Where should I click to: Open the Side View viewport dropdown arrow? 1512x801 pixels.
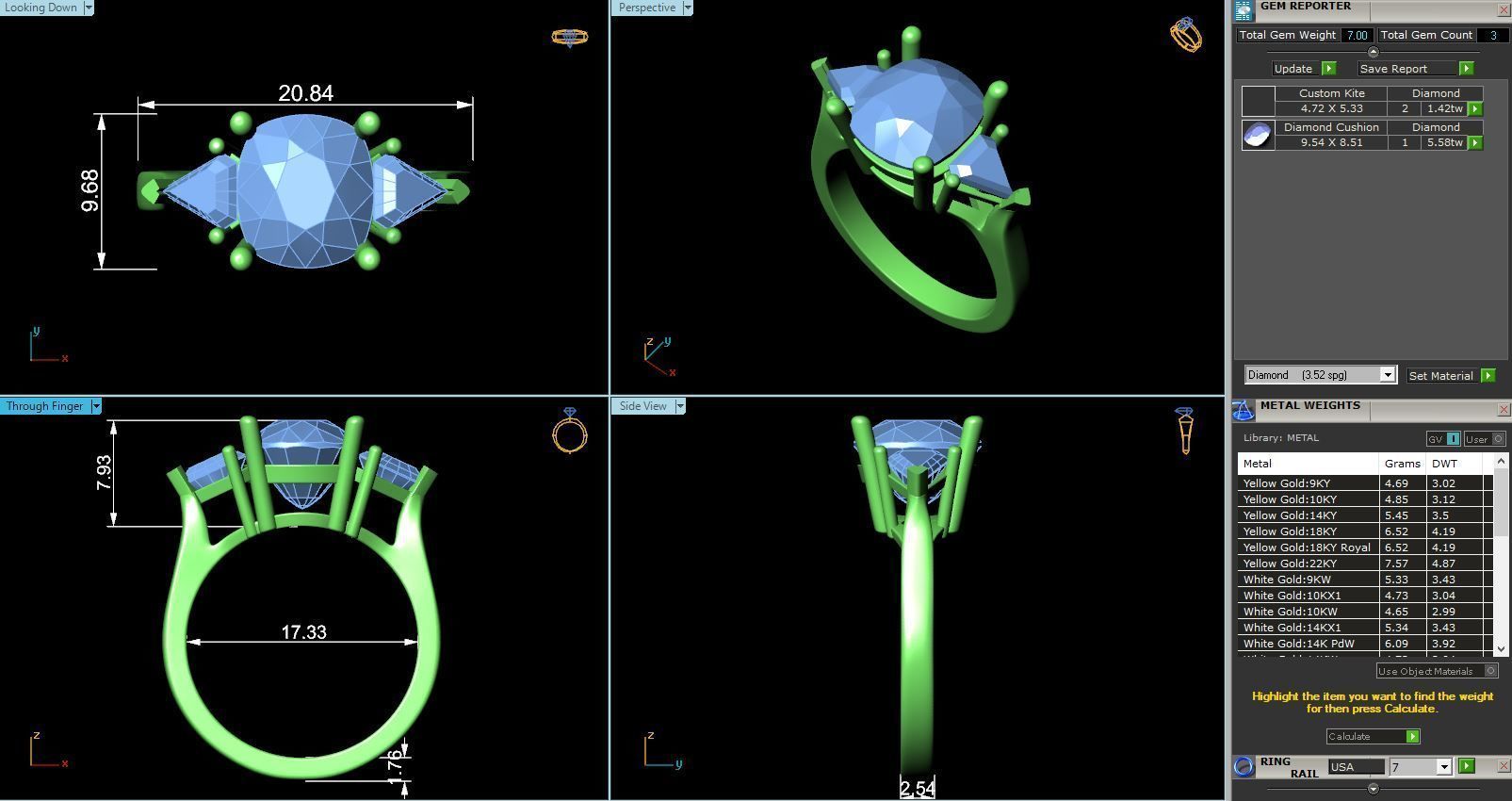tap(679, 406)
